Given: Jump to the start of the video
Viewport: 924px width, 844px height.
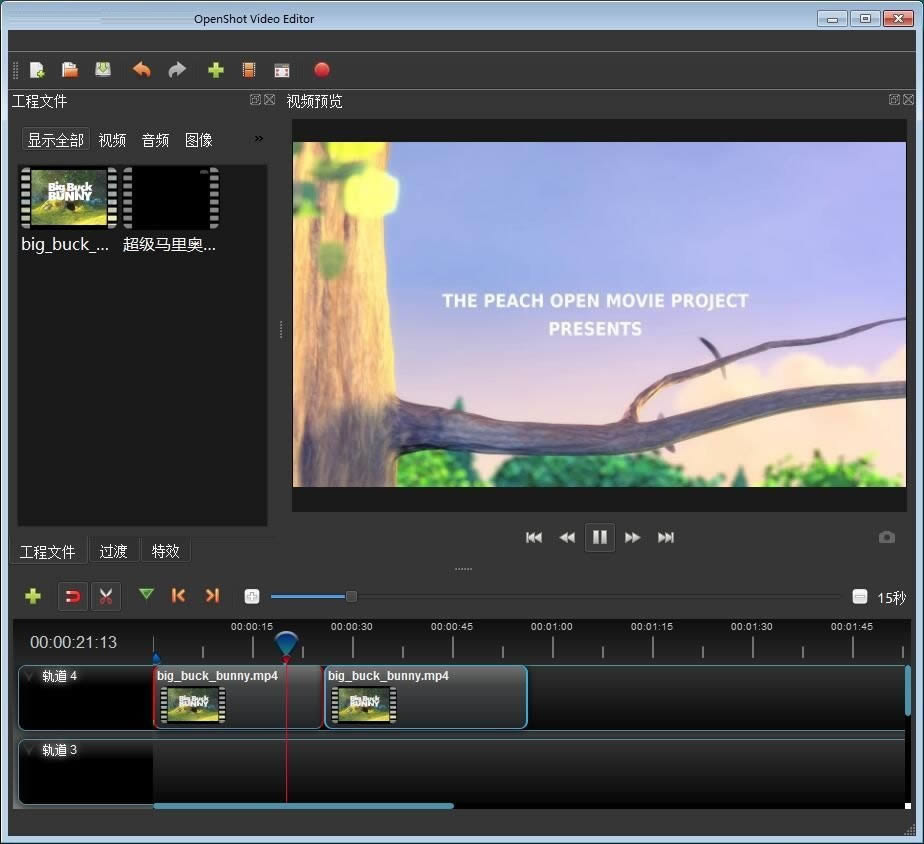Looking at the screenshot, I should point(534,538).
